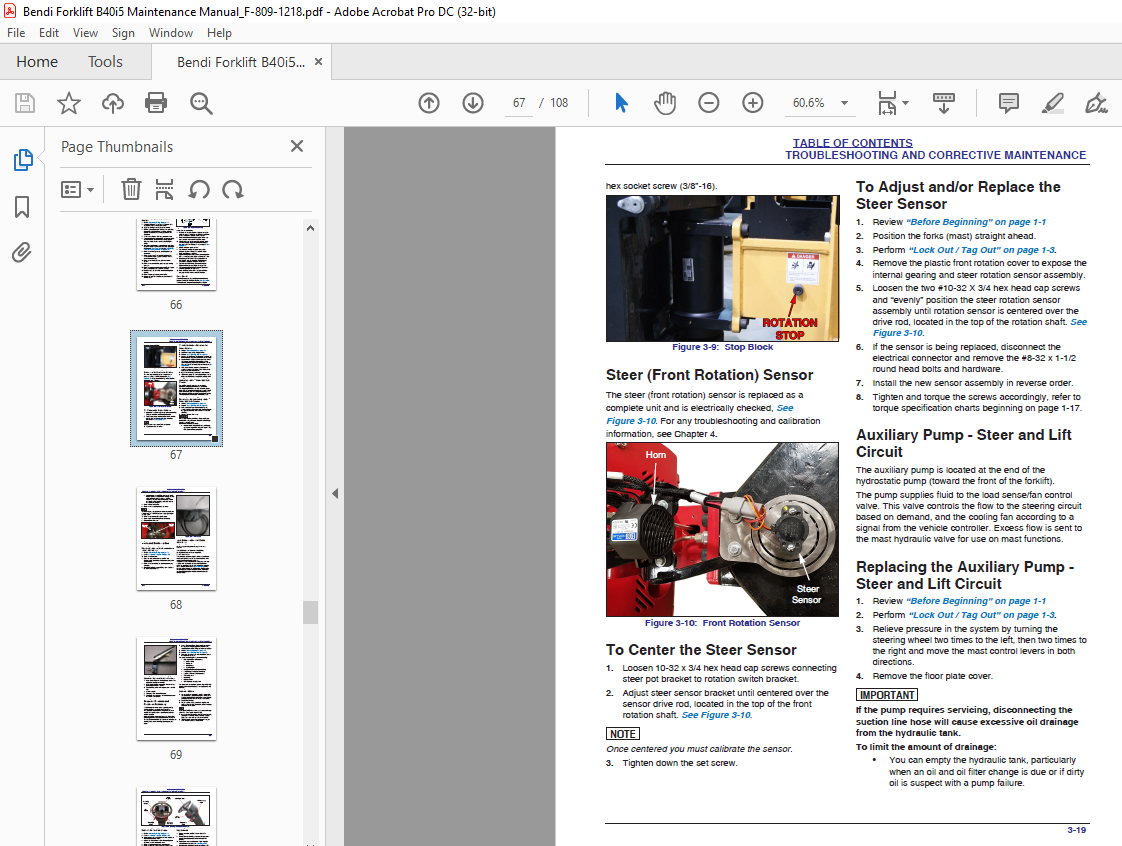Switch to the Tools tab

coord(105,62)
